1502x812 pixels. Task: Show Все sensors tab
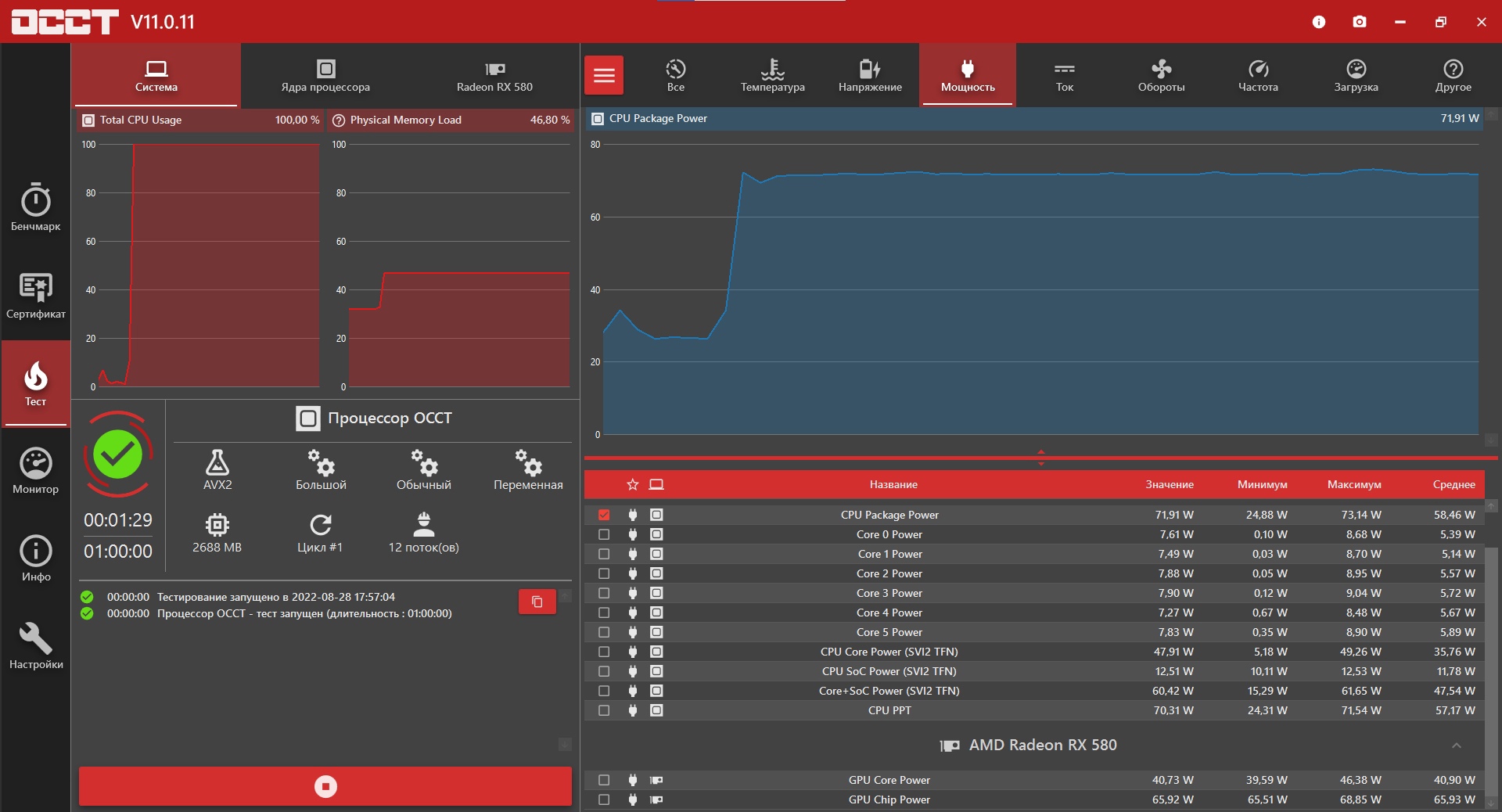pyautogui.click(x=676, y=75)
